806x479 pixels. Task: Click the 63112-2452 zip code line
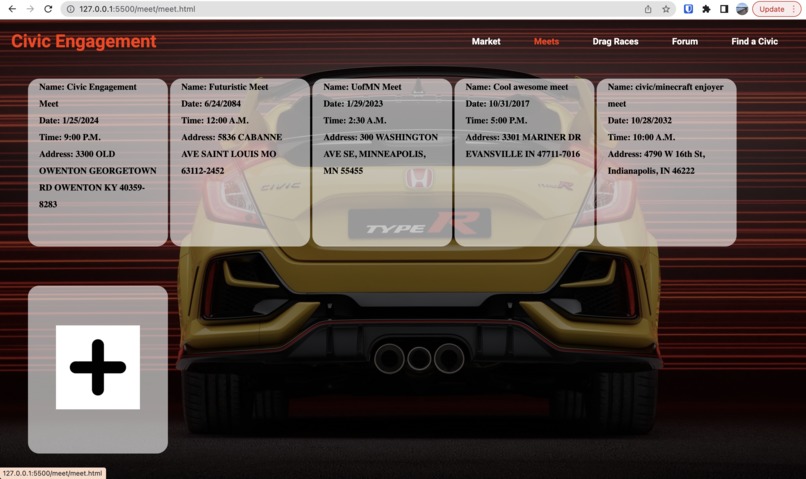click(203, 171)
